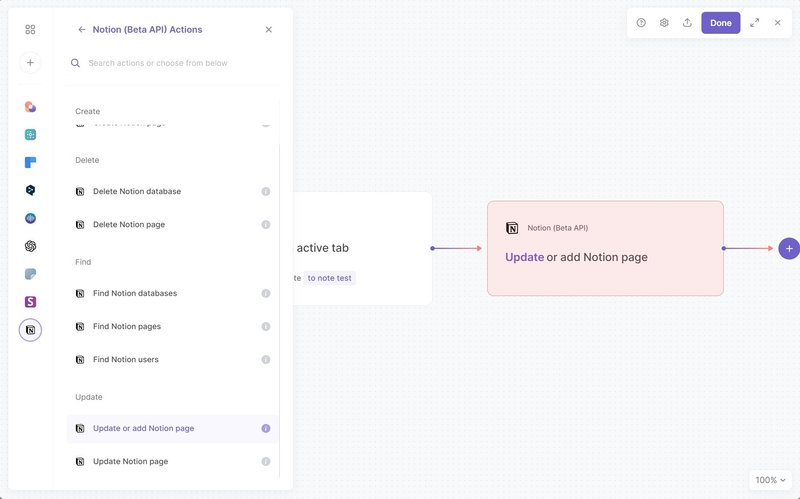
Task: Choose Find Notion users action
Action: [x=172, y=360]
